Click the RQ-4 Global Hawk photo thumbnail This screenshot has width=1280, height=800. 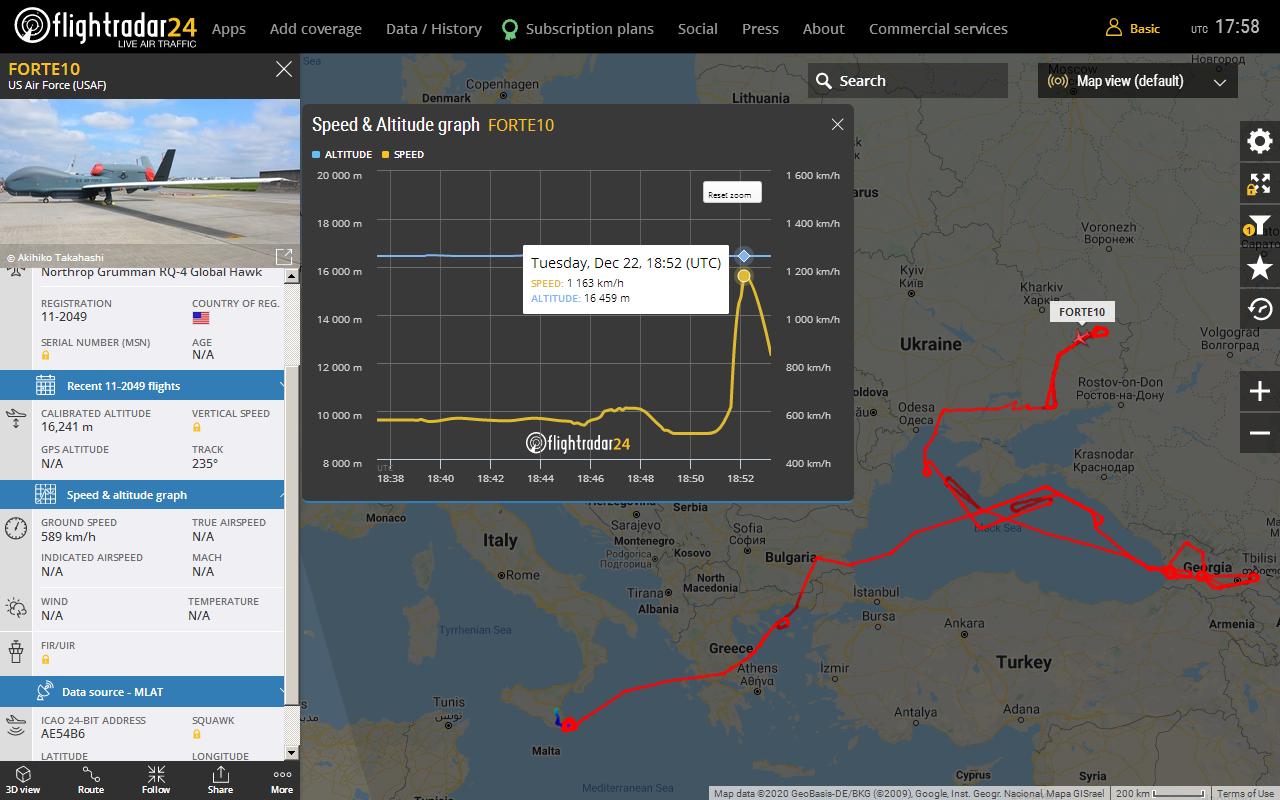click(150, 183)
